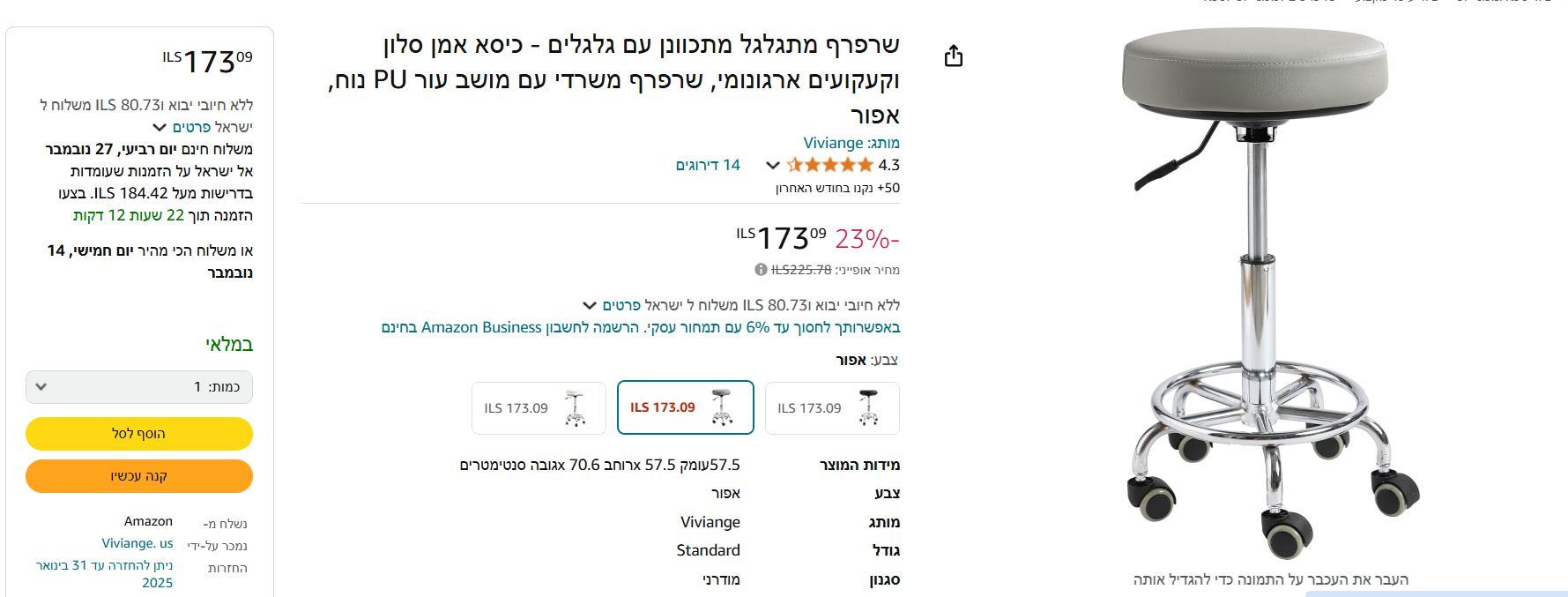The height and width of the screenshot is (597, 1568).
Task: Select the white stool color option
Action: tap(539, 408)
